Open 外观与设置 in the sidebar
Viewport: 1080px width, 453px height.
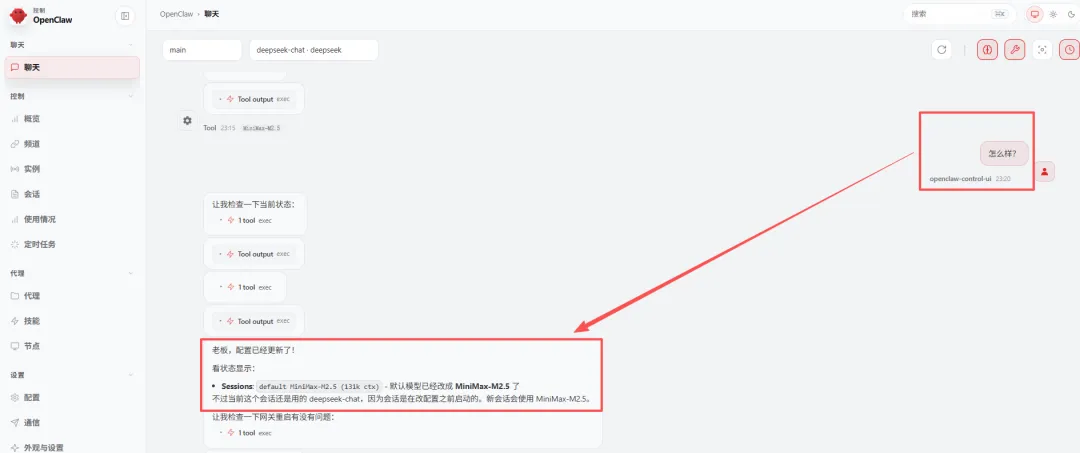(x=72, y=447)
